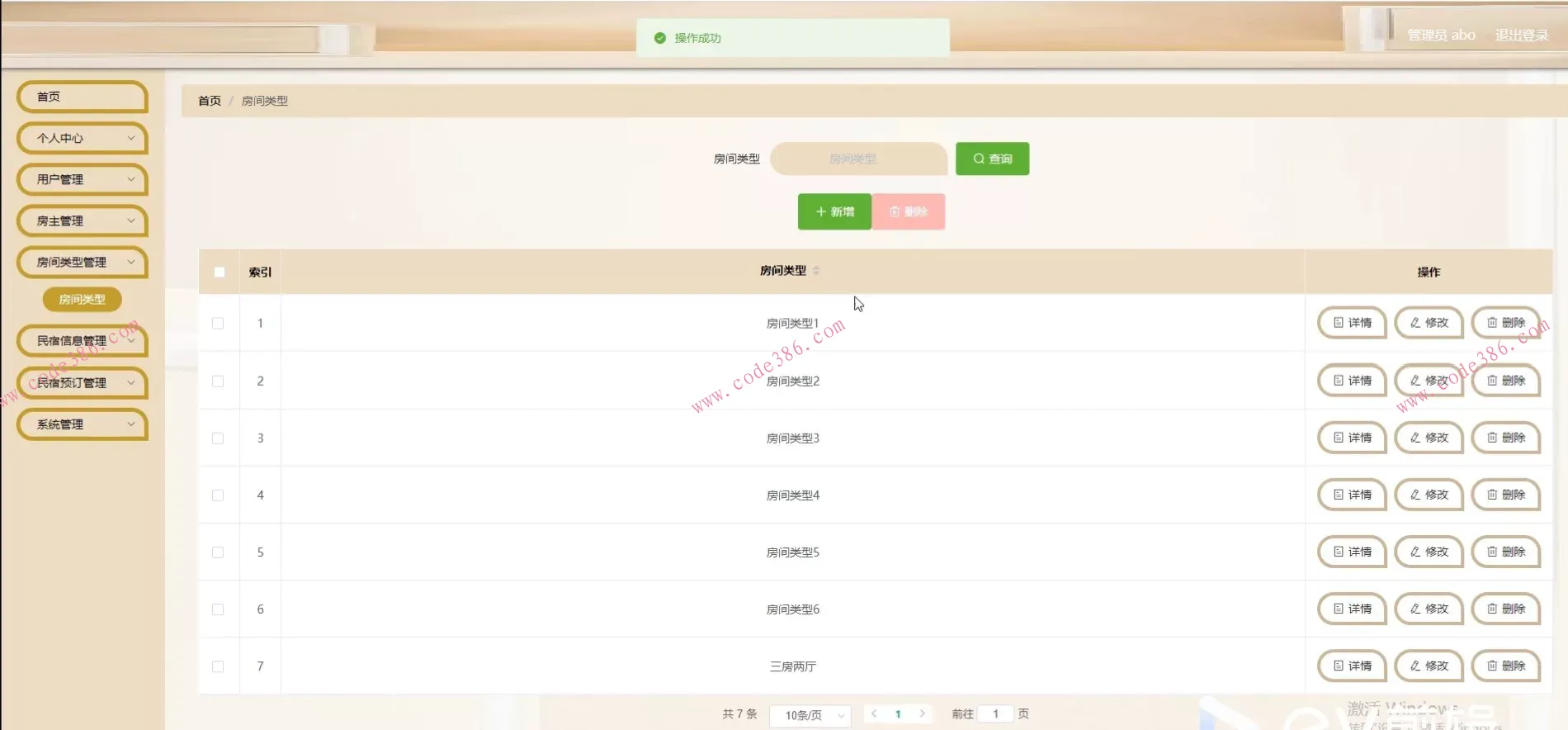1568x730 pixels.
Task: Click the 房间类型5 table cell
Action: click(792, 552)
